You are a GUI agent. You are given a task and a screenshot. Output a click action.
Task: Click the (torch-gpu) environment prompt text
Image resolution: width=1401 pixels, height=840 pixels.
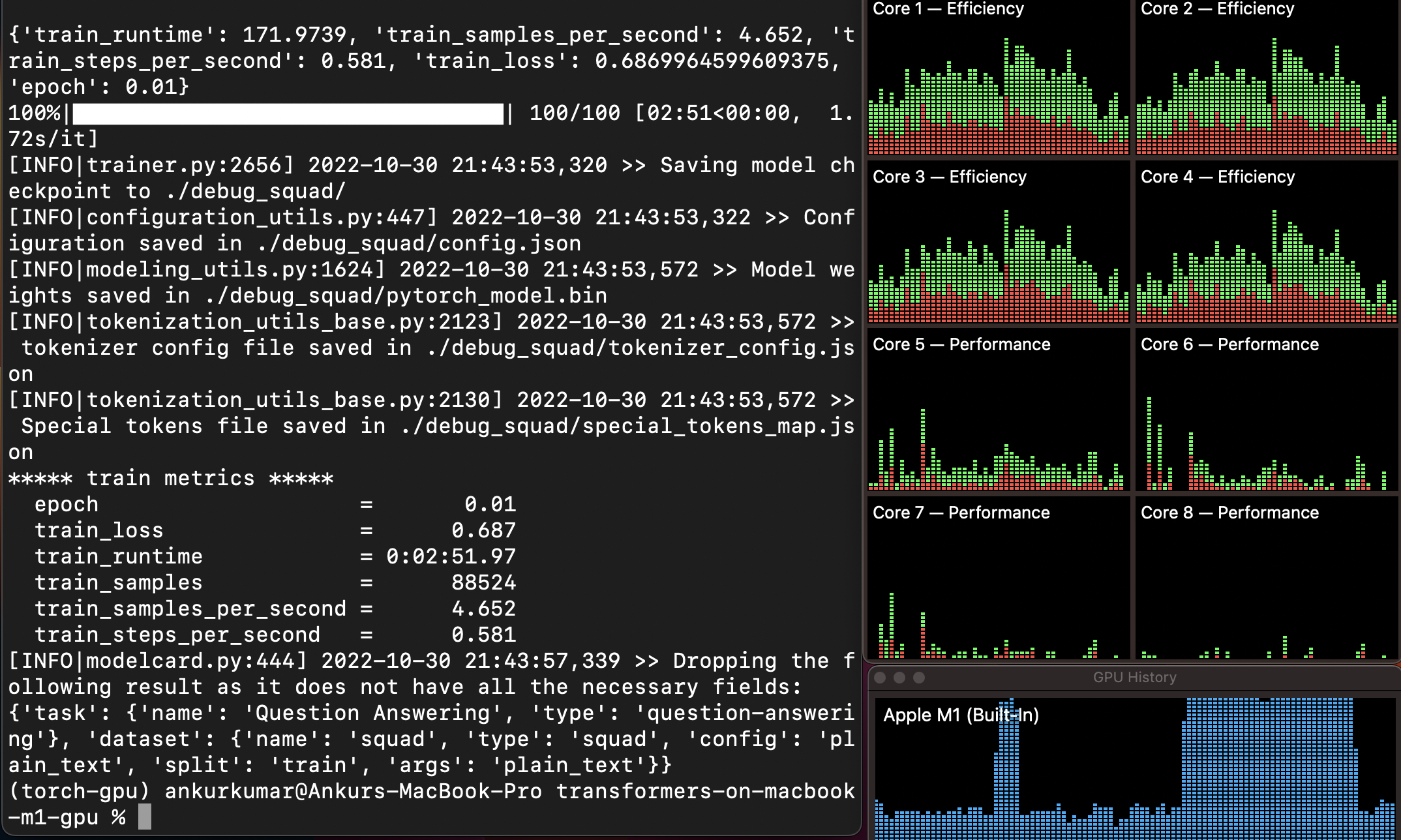click(80, 791)
